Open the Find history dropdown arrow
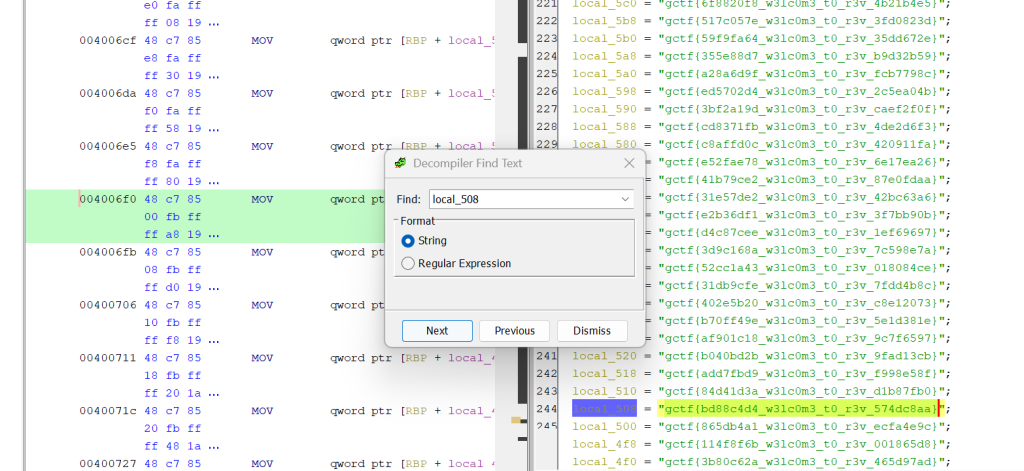The width and height of the screenshot is (1024, 471). pyautogui.click(x=625, y=199)
